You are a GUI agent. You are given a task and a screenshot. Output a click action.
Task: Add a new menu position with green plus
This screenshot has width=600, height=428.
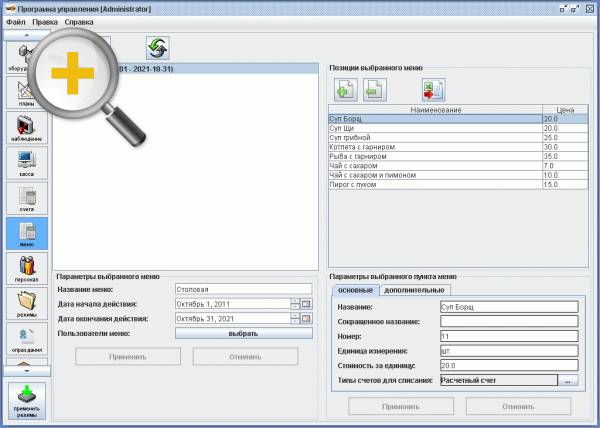tap(344, 90)
